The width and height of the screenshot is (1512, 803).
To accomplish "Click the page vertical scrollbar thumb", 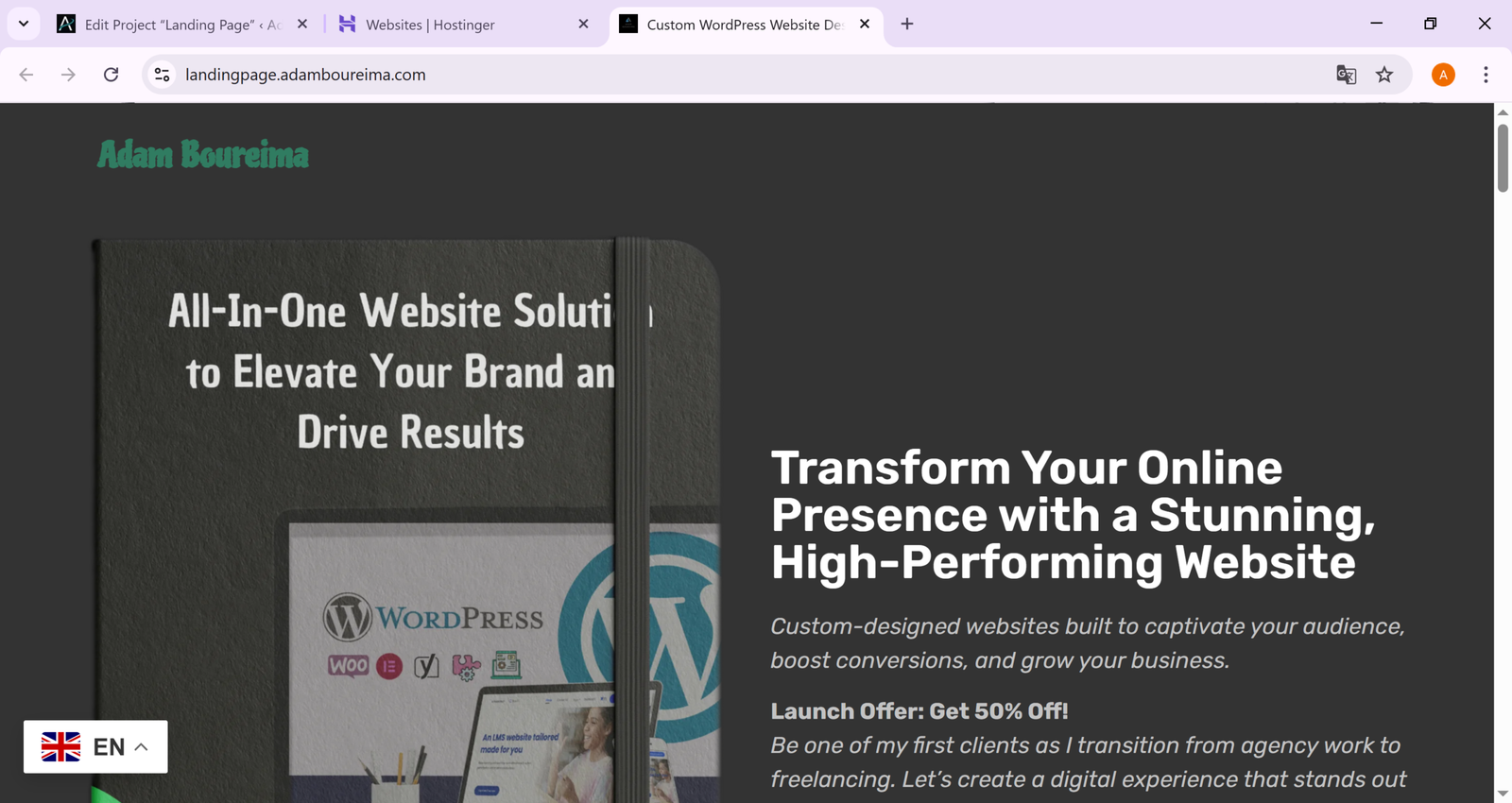I will pyautogui.click(x=1503, y=158).
